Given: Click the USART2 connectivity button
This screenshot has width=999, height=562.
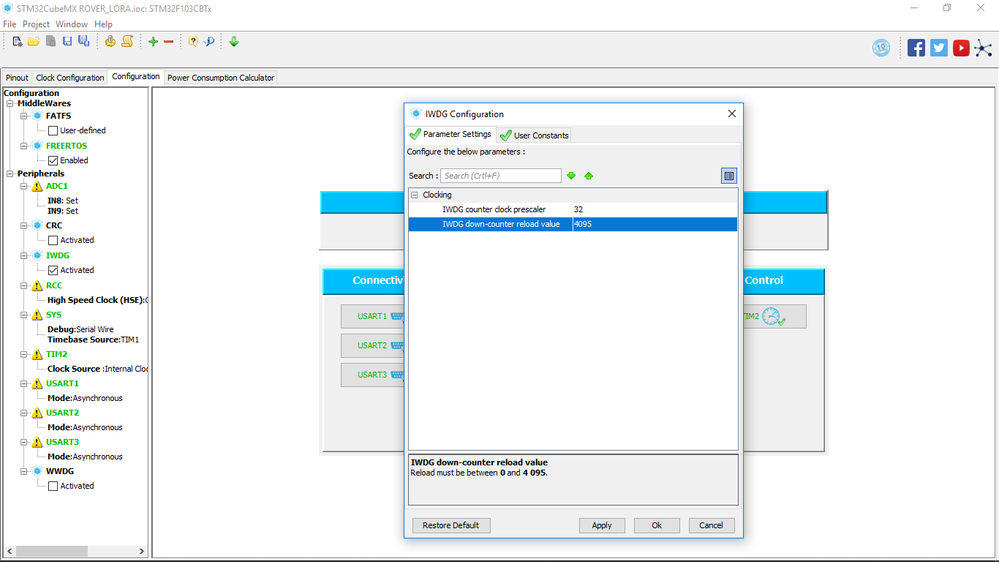Looking at the screenshot, I should coord(373,345).
